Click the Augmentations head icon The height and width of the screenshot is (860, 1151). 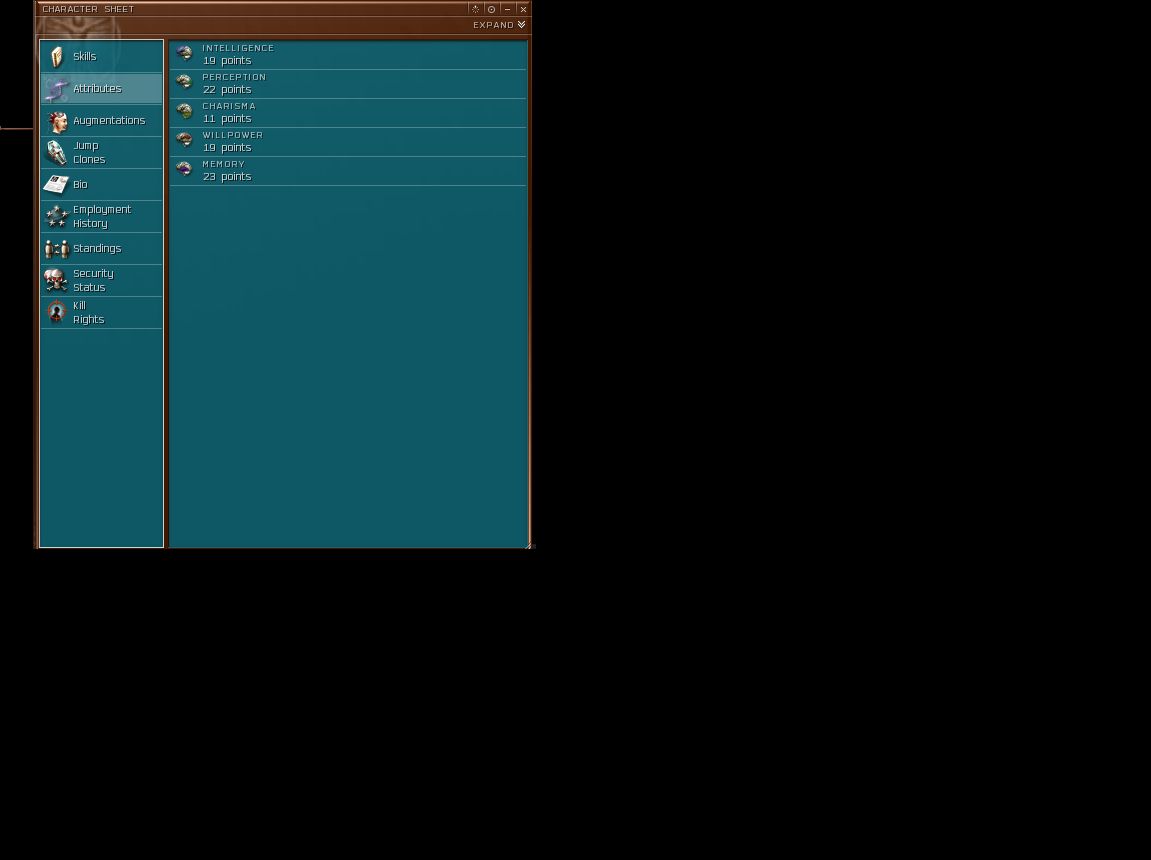tap(57, 121)
